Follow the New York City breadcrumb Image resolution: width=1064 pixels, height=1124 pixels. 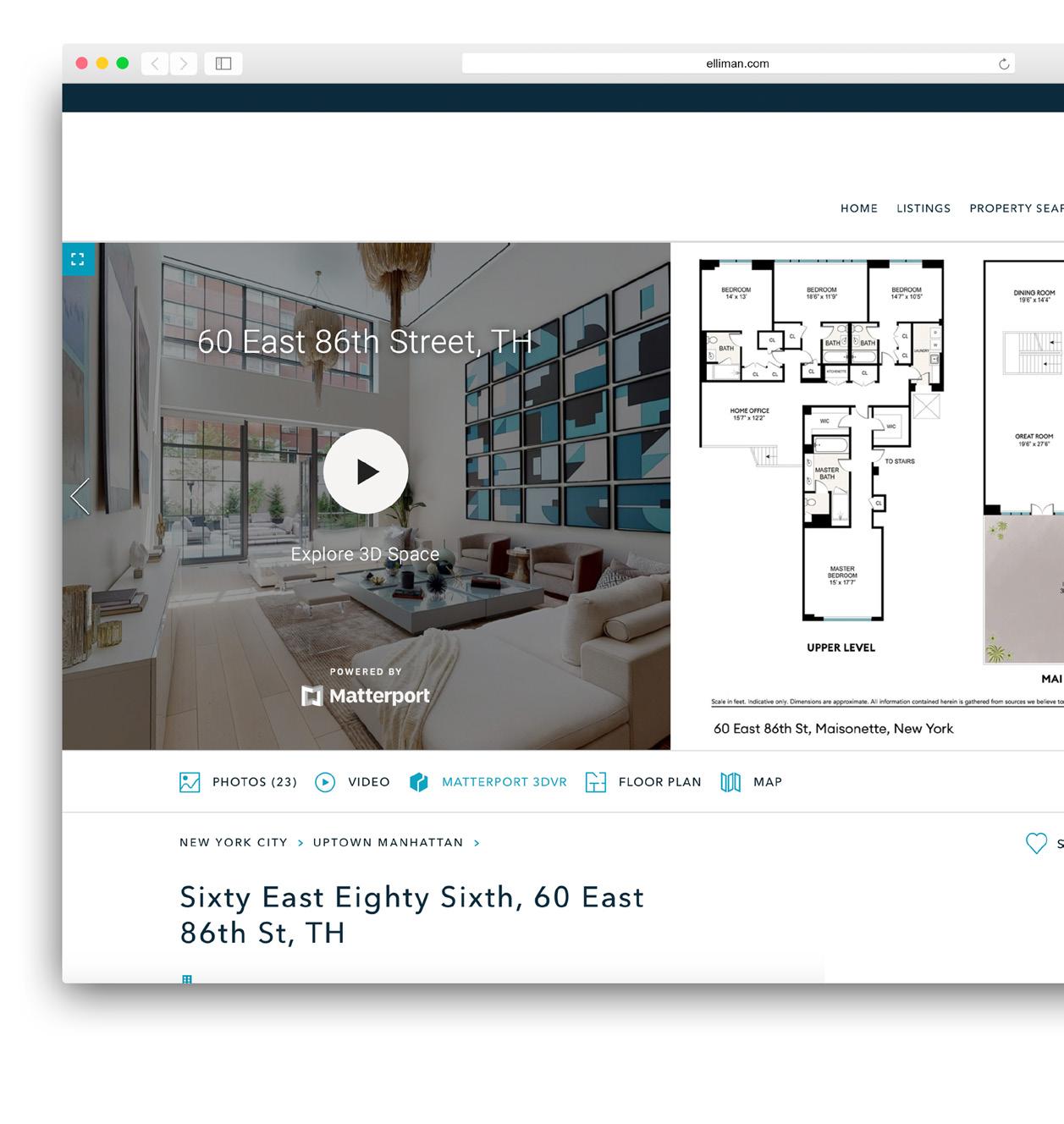tap(234, 842)
